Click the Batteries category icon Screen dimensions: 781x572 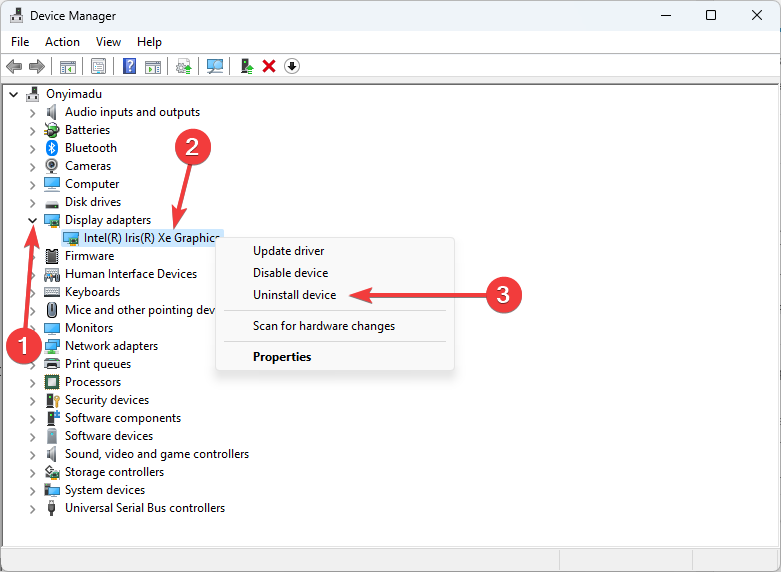(x=52, y=130)
